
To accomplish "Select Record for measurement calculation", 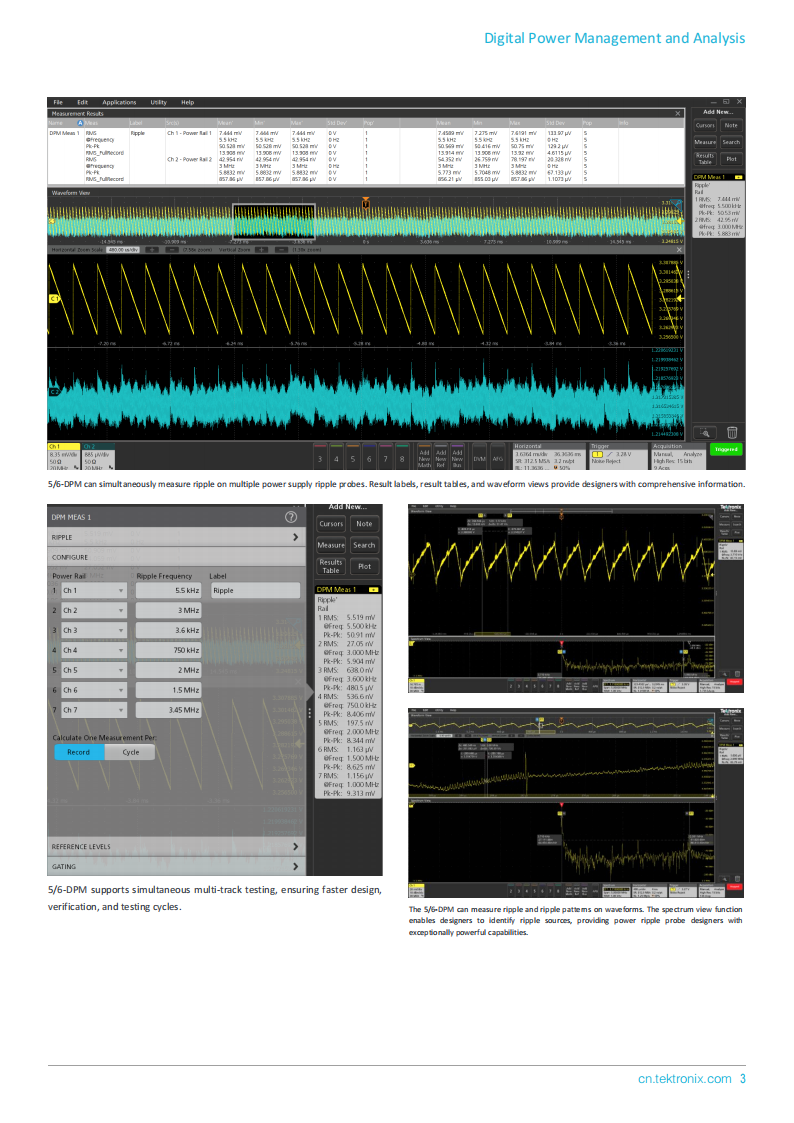I will tap(79, 752).
